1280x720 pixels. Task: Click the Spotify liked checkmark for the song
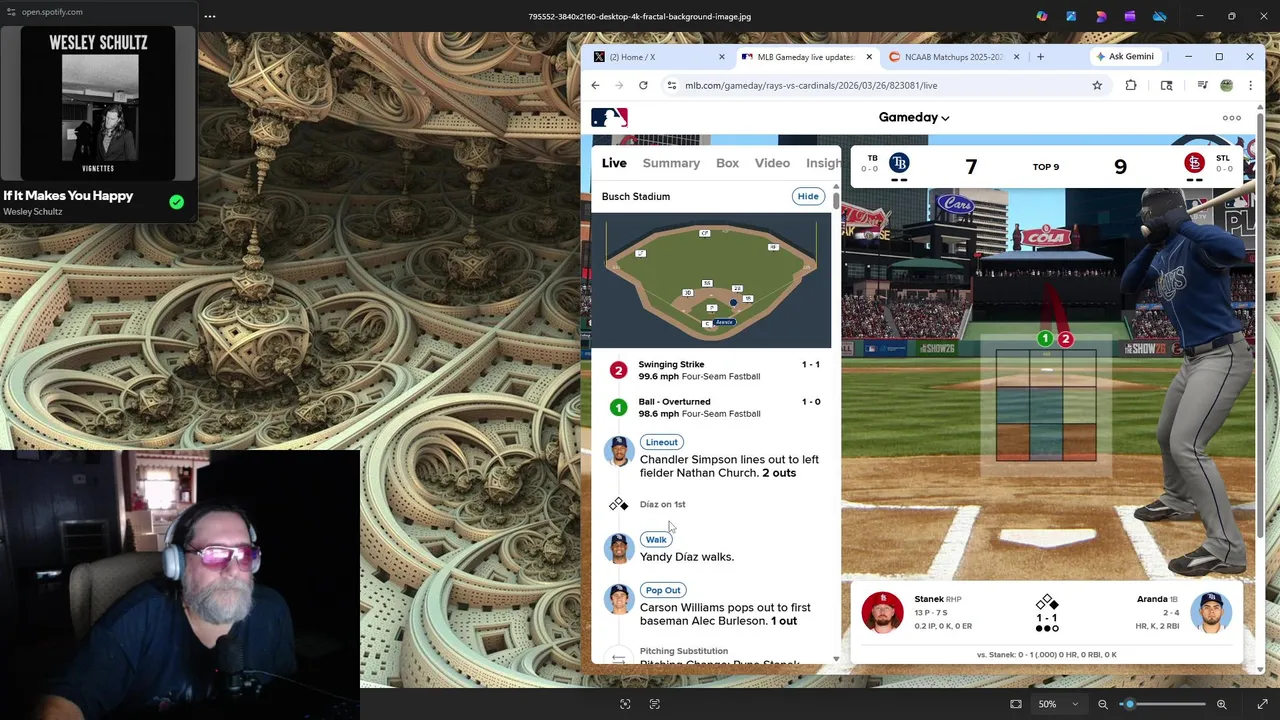point(176,202)
